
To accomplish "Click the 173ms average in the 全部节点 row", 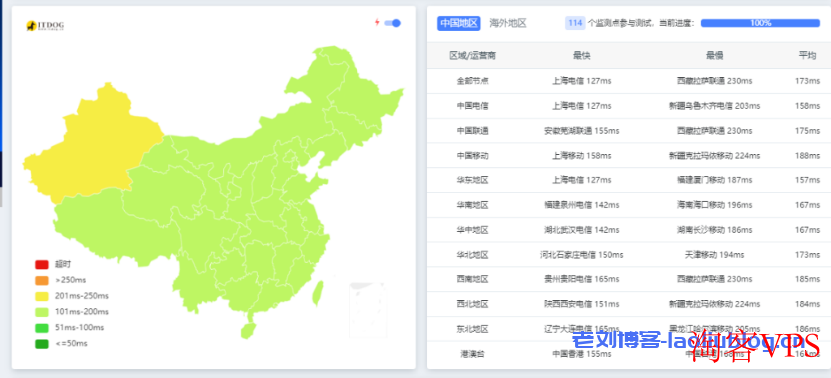I will (808, 81).
